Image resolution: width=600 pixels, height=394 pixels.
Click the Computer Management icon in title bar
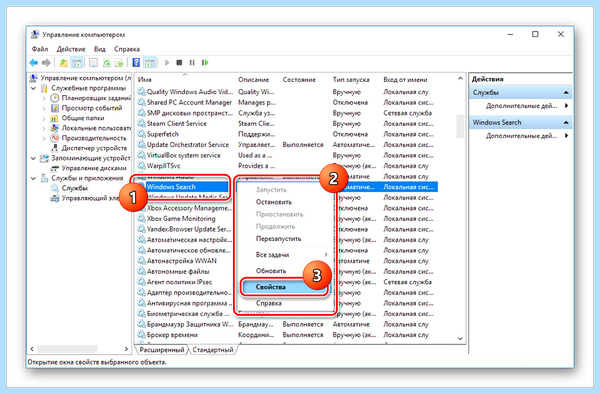[34, 34]
